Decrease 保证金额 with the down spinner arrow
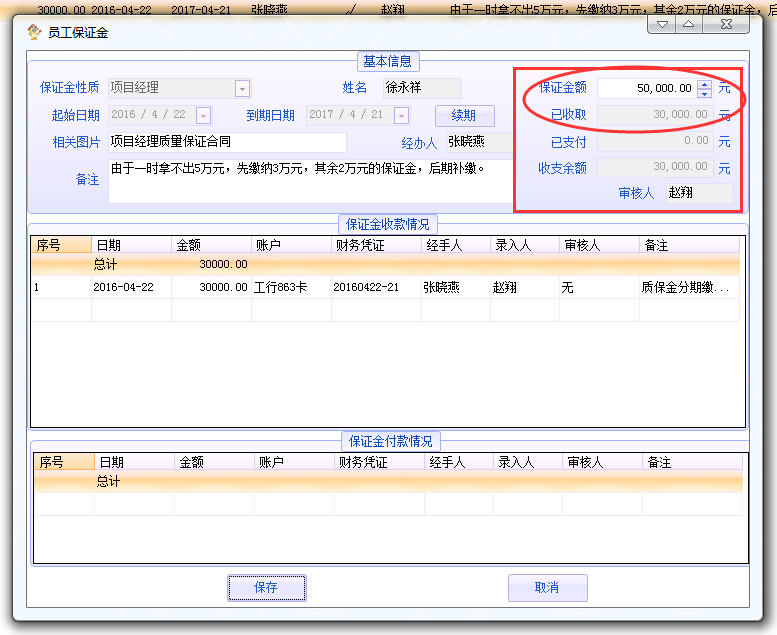The width and height of the screenshot is (777, 635). (x=705, y=93)
